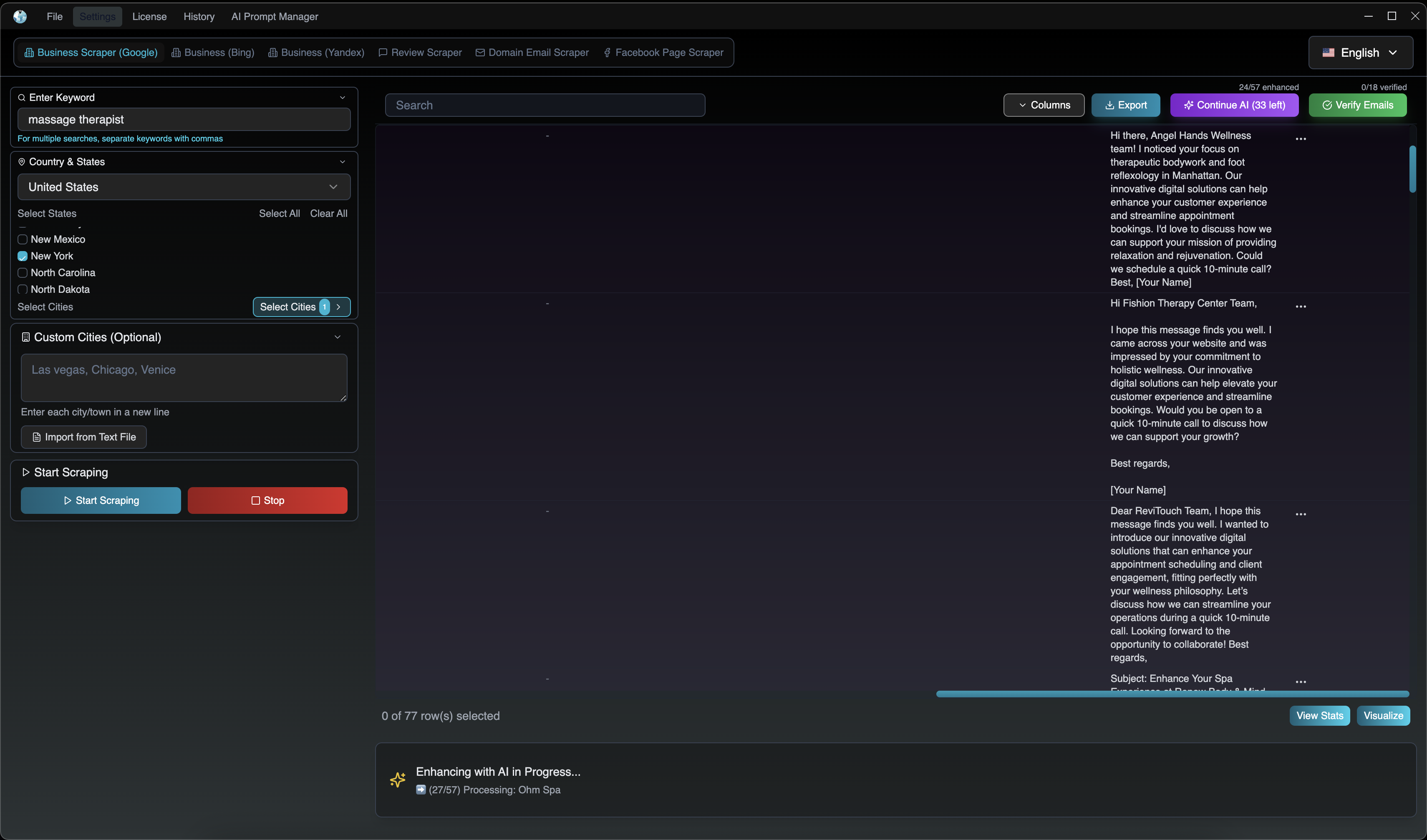Uncheck the New York checkbox
Screen dimensions: 1427x840
point(23,256)
